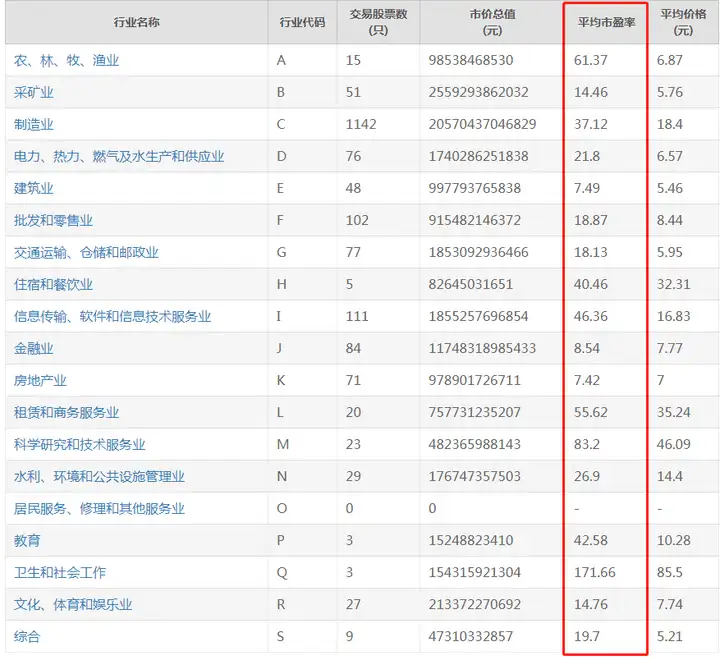Click the 市价总值 column header
Viewport: 720px width, 660px height.
492,22
